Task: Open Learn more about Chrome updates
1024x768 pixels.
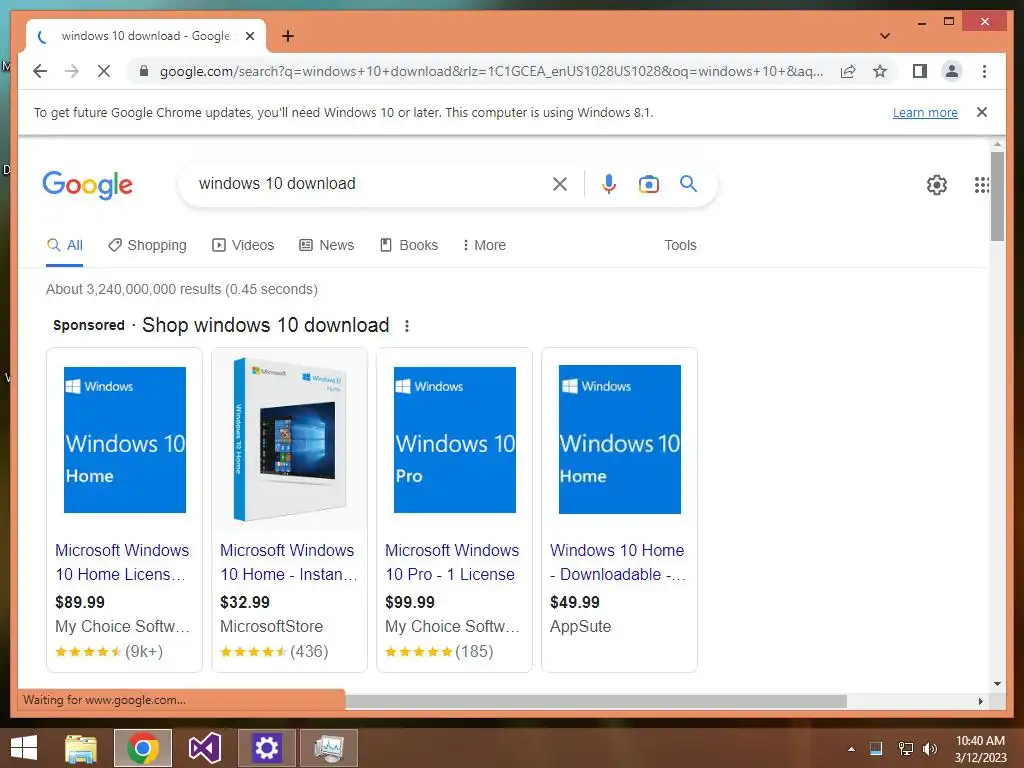Action: coord(925,112)
